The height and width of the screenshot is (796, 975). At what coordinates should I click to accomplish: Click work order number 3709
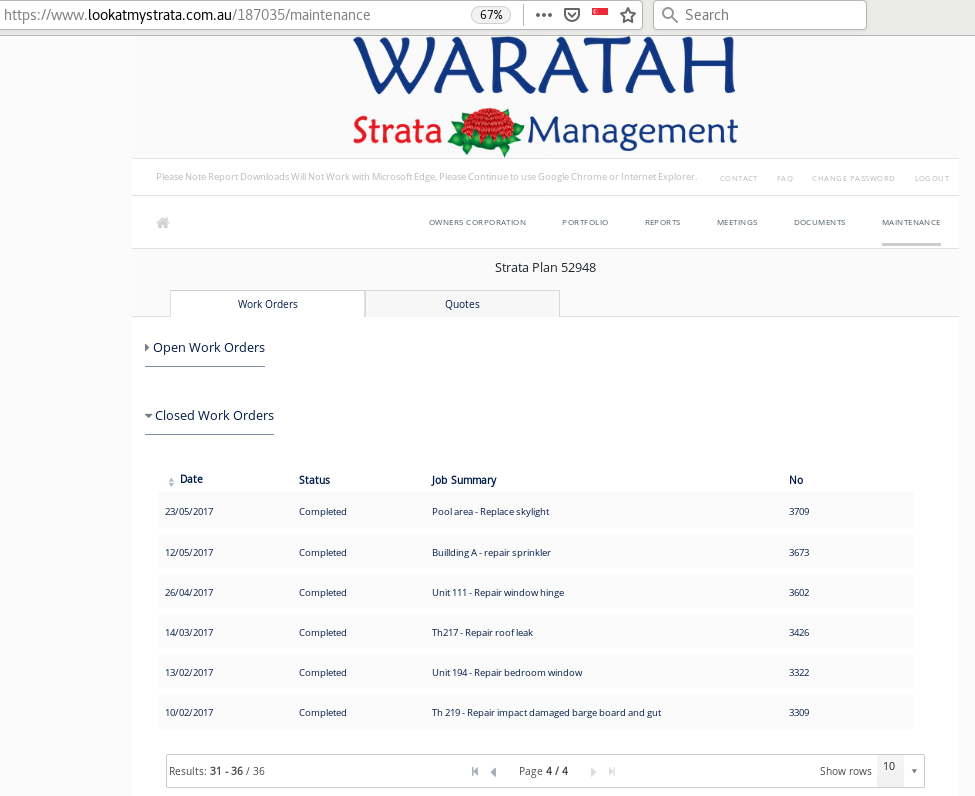pyautogui.click(x=799, y=512)
